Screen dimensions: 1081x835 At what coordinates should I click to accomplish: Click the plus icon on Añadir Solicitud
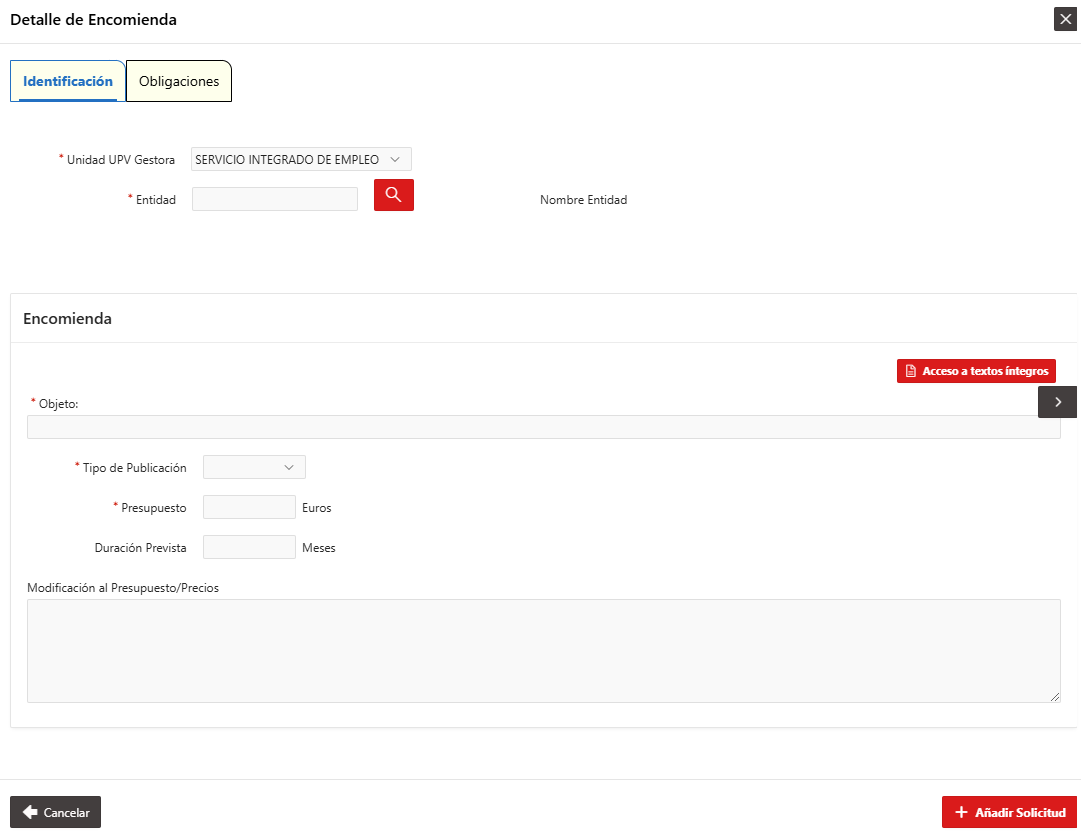click(961, 812)
